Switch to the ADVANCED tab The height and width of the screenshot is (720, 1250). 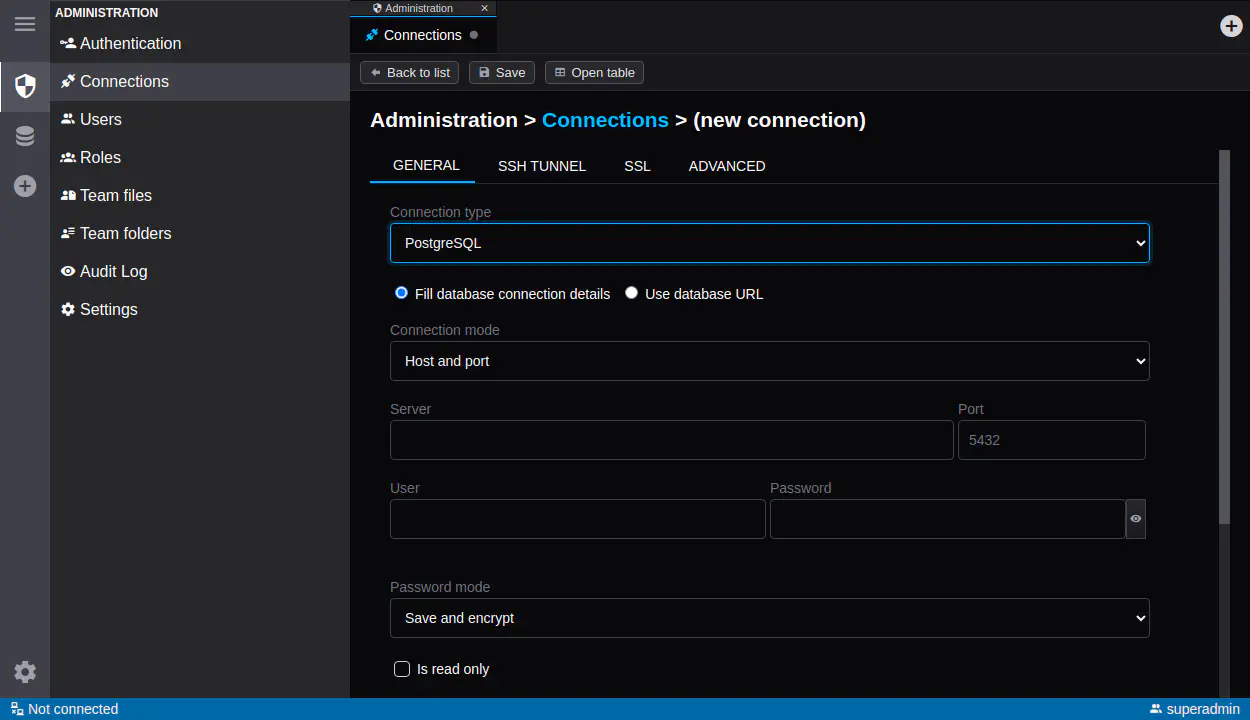727,166
